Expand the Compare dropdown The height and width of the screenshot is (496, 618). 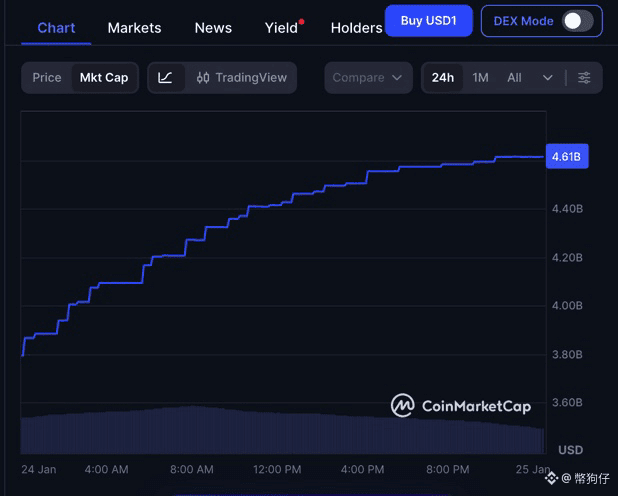pyautogui.click(x=368, y=78)
